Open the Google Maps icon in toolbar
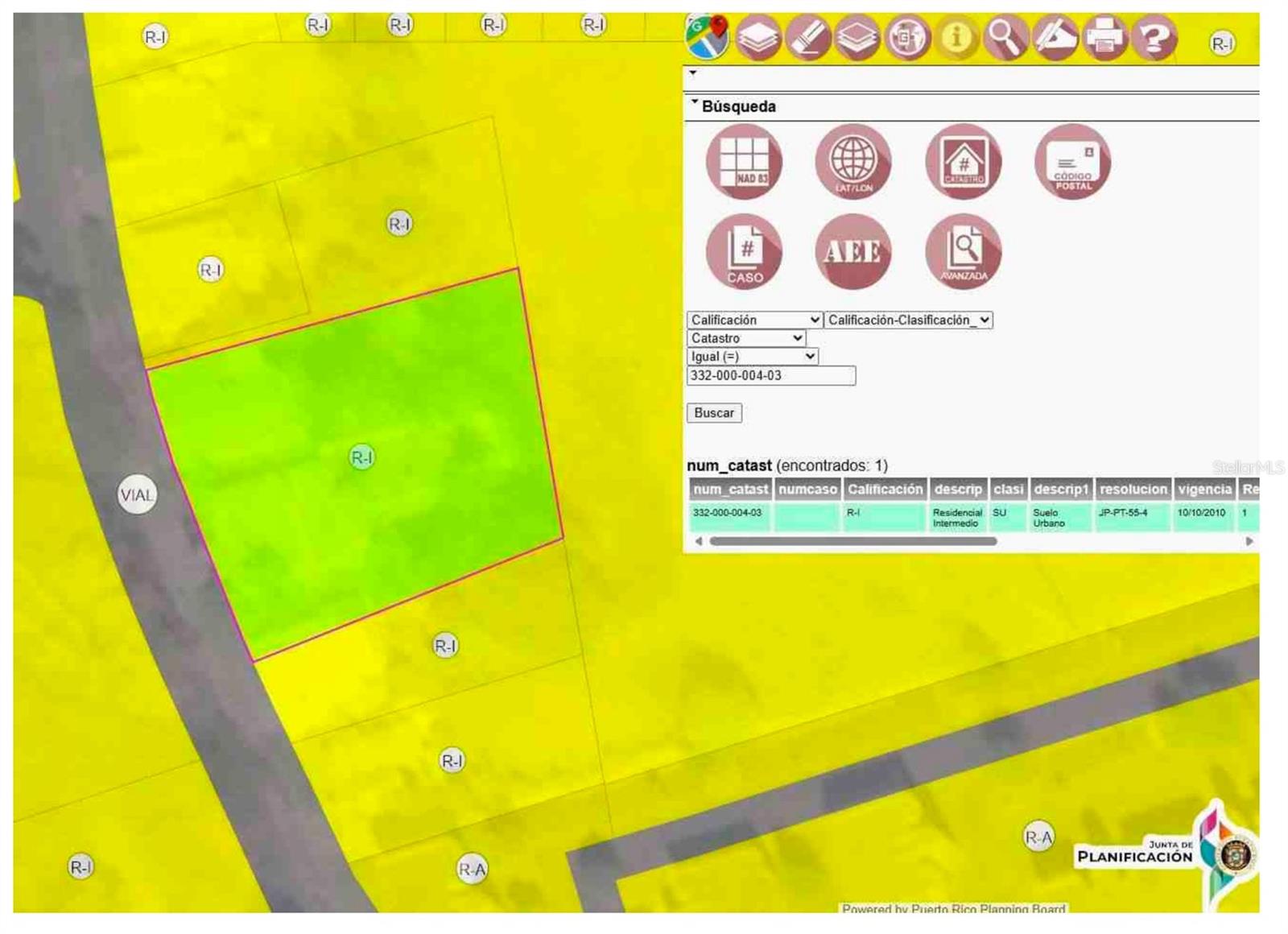The width and height of the screenshot is (1288, 934). (707, 36)
